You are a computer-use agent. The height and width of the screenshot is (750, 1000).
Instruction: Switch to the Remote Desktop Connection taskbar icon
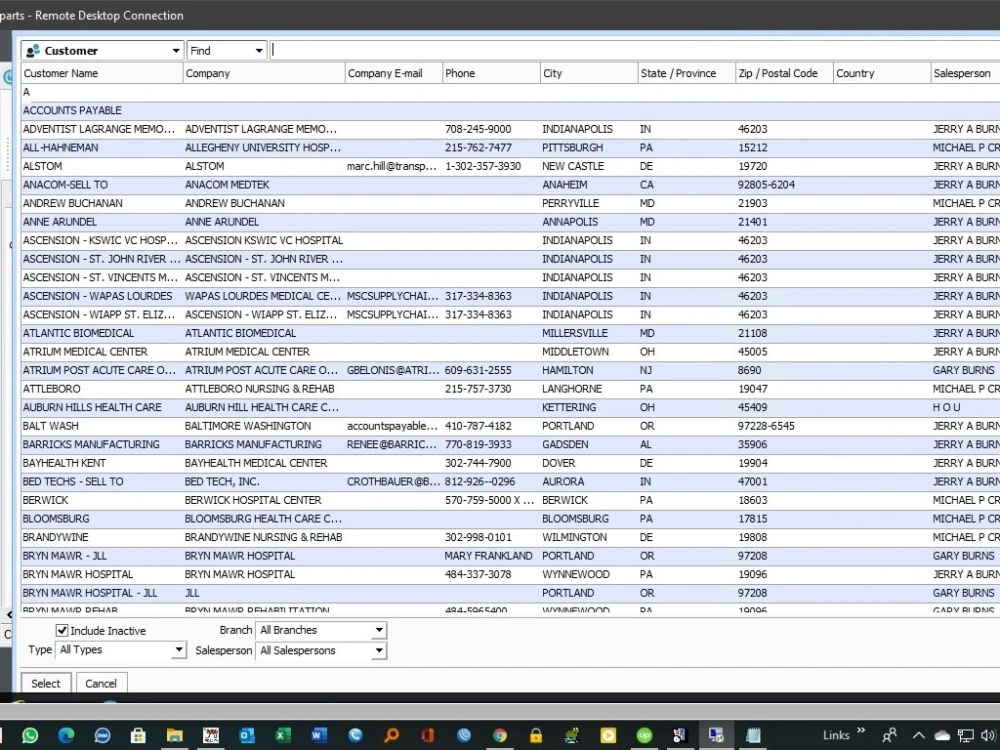click(716, 735)
